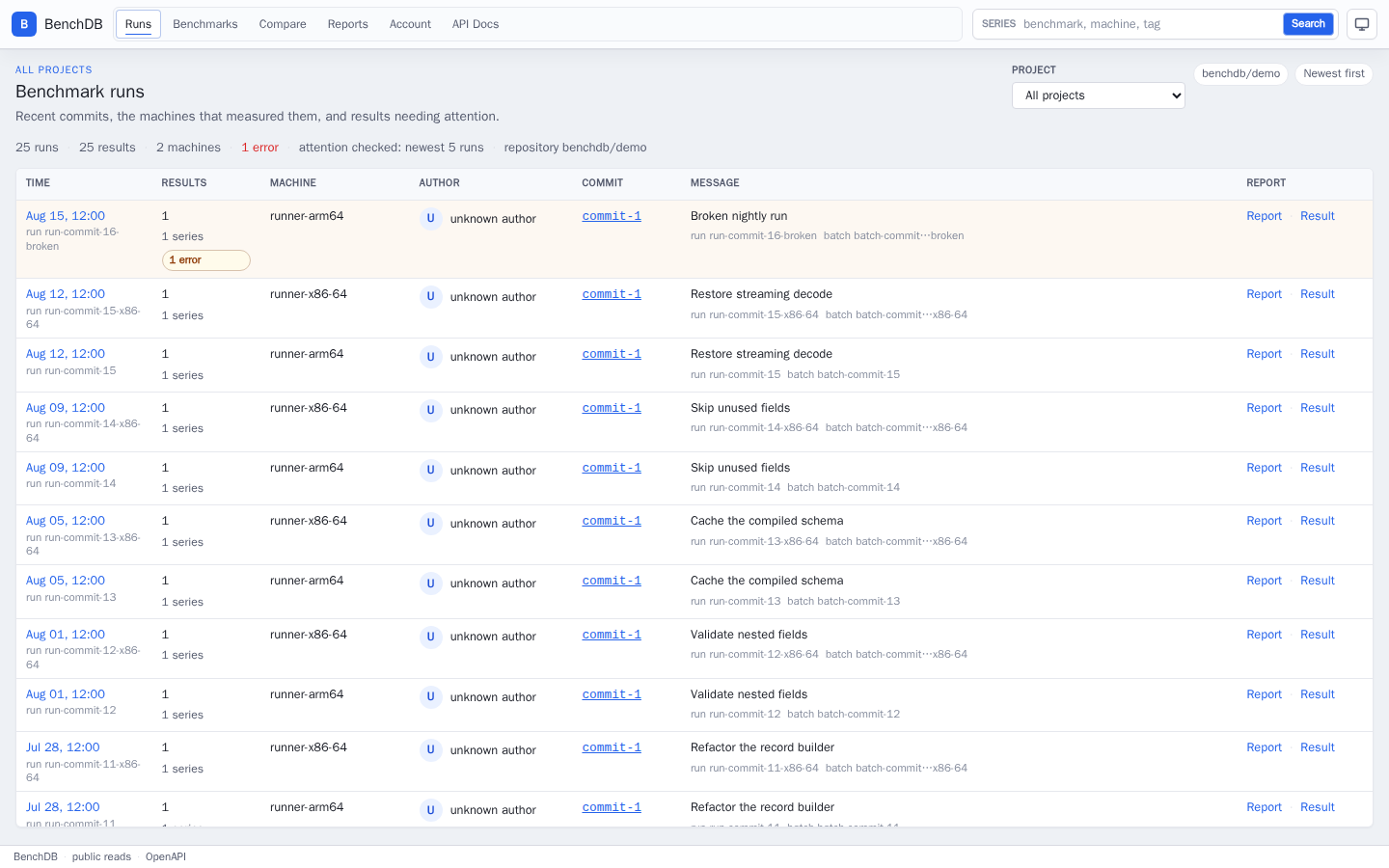The image size is (1389, 868).
Task: Open Result for run-commit-12 arm64 row
Action: (1318, 694)
